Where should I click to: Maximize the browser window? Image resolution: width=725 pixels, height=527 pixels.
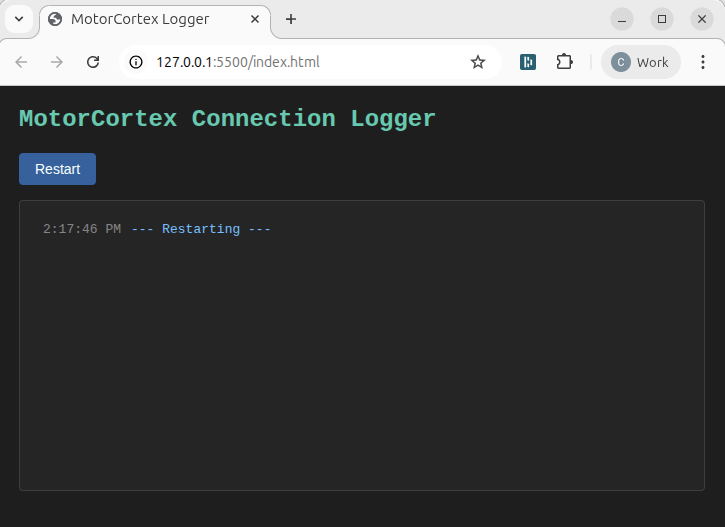tap(662, 19)
